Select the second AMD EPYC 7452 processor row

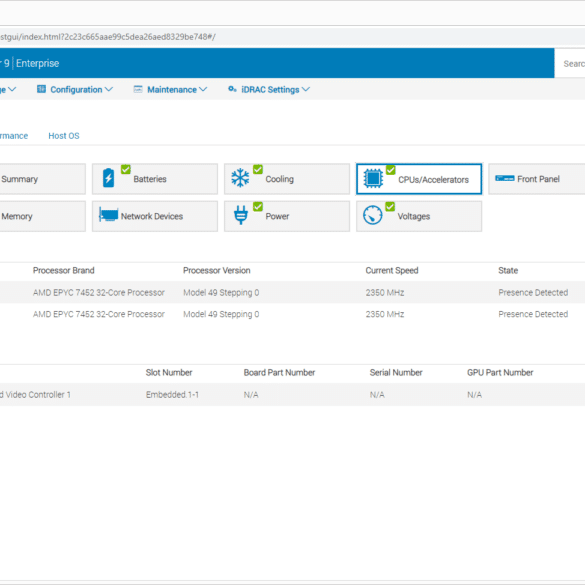pos(292,314)
